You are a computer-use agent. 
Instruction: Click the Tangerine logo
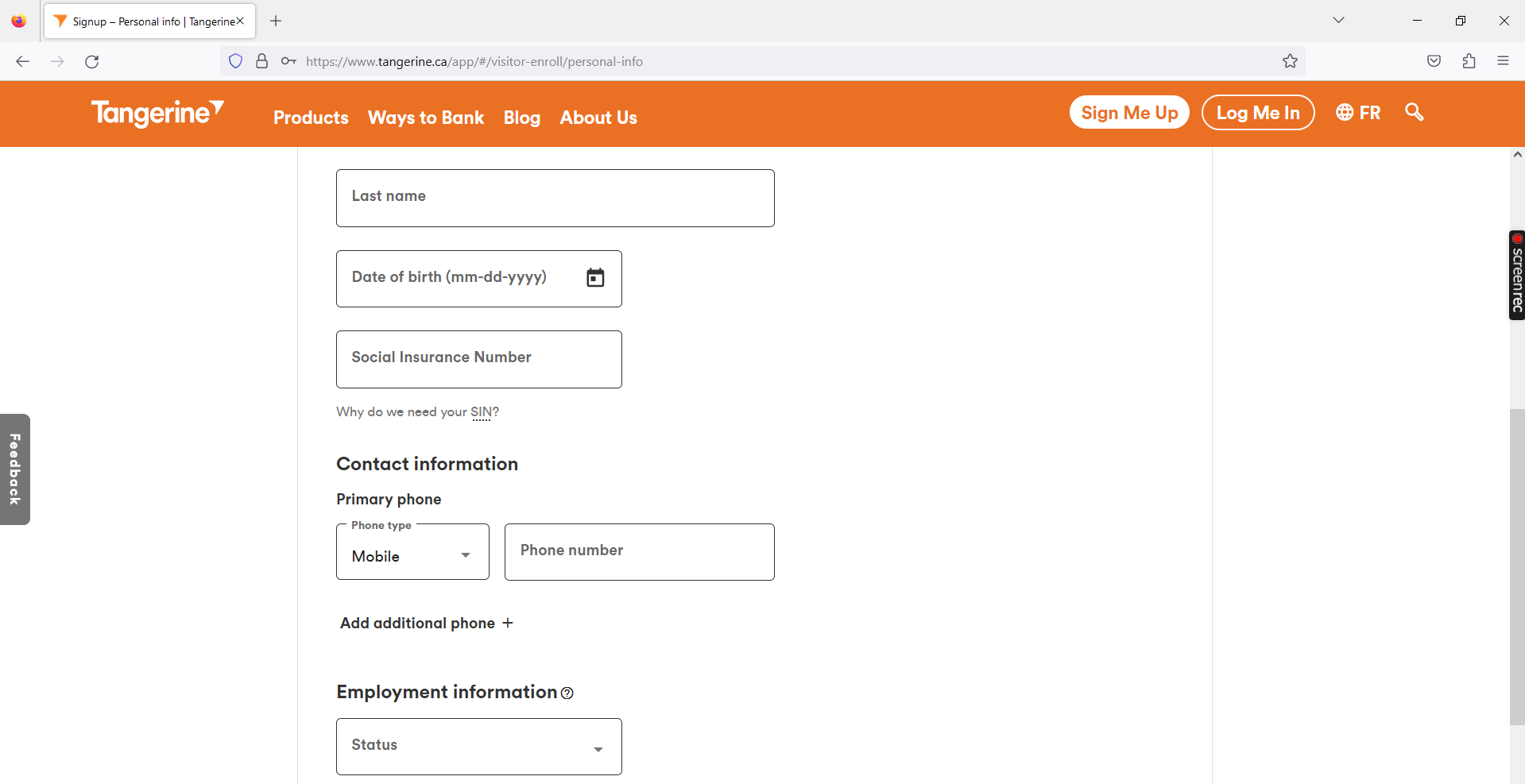(x=157, y=114)
